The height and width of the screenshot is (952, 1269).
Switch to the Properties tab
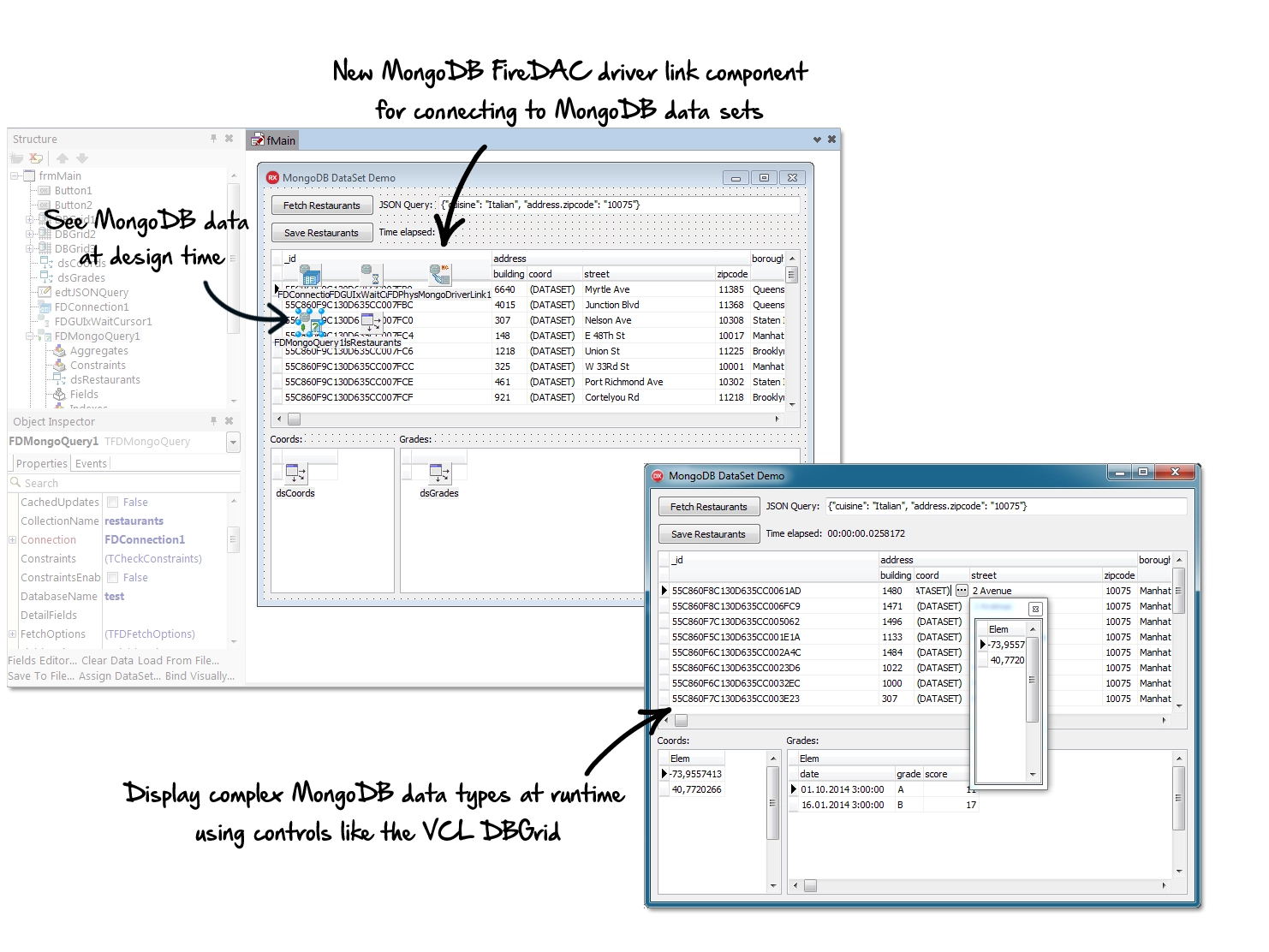pyautogui.click(x=42, y=463)
